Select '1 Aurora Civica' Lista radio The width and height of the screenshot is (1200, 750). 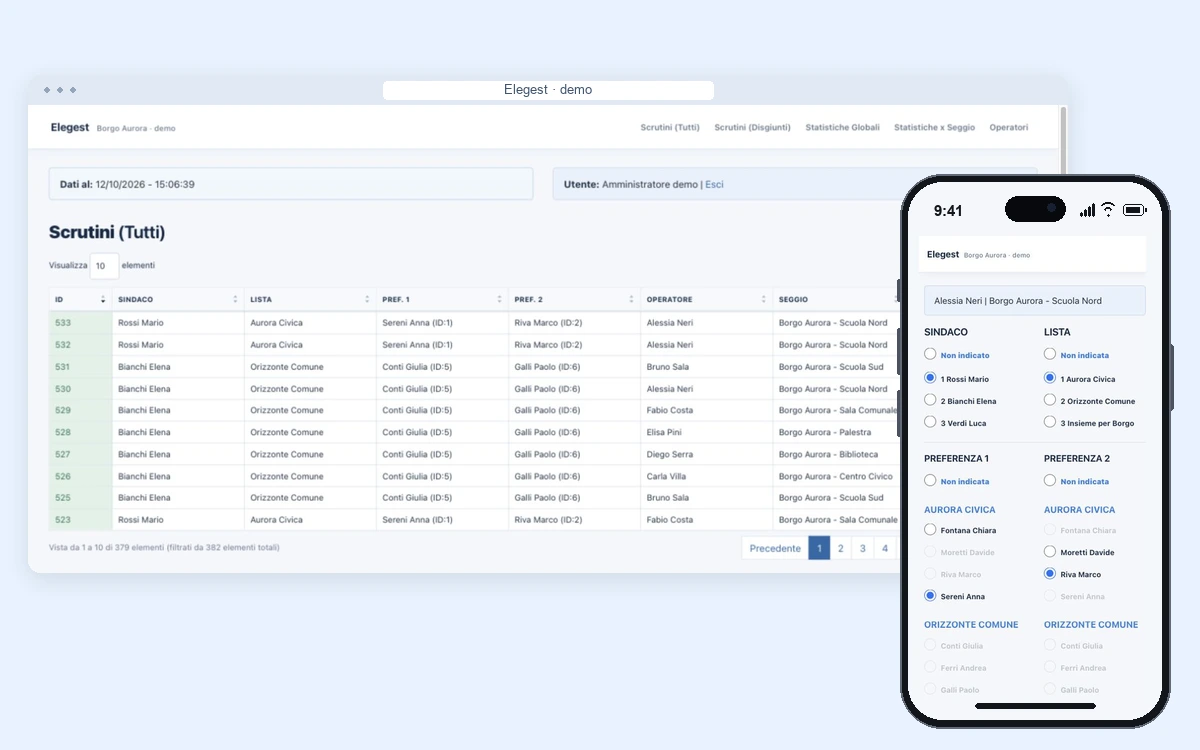tap(1050, 378)
